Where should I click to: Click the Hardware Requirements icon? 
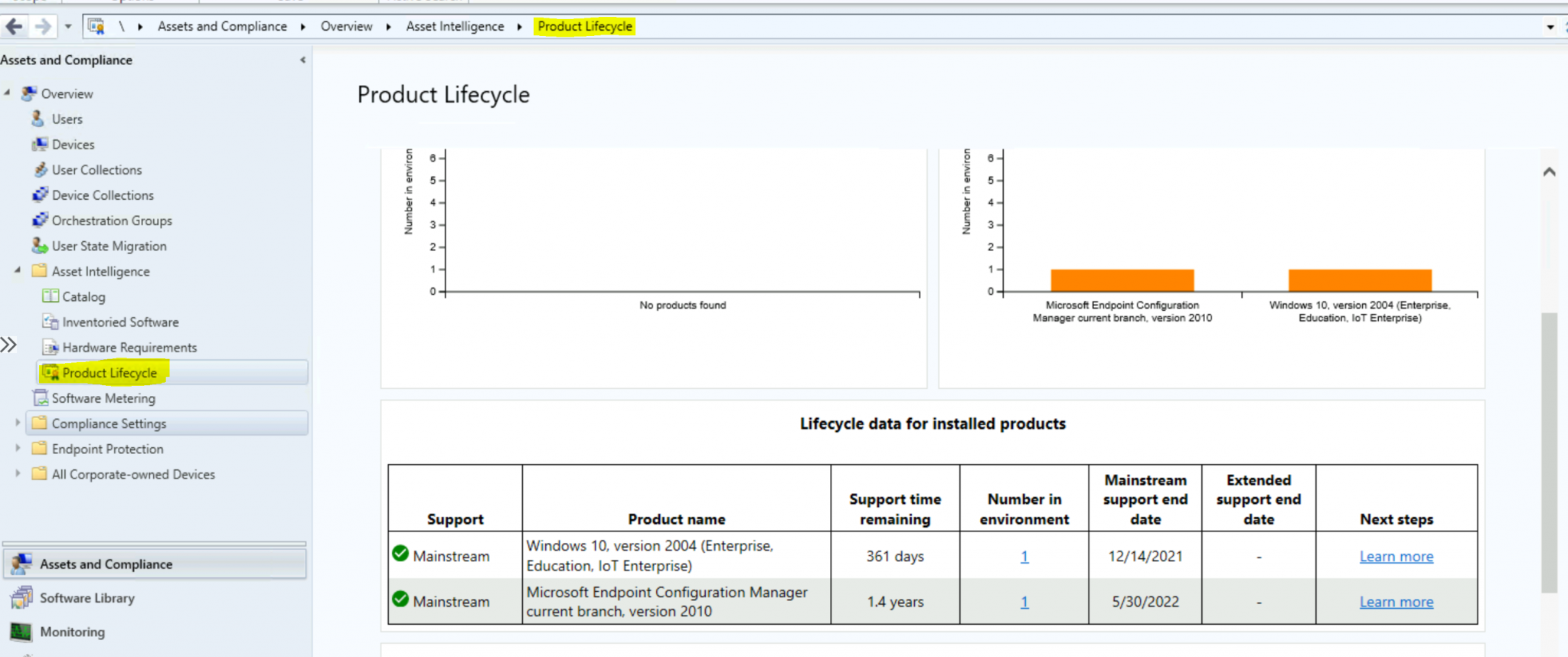tap(51, 347)
